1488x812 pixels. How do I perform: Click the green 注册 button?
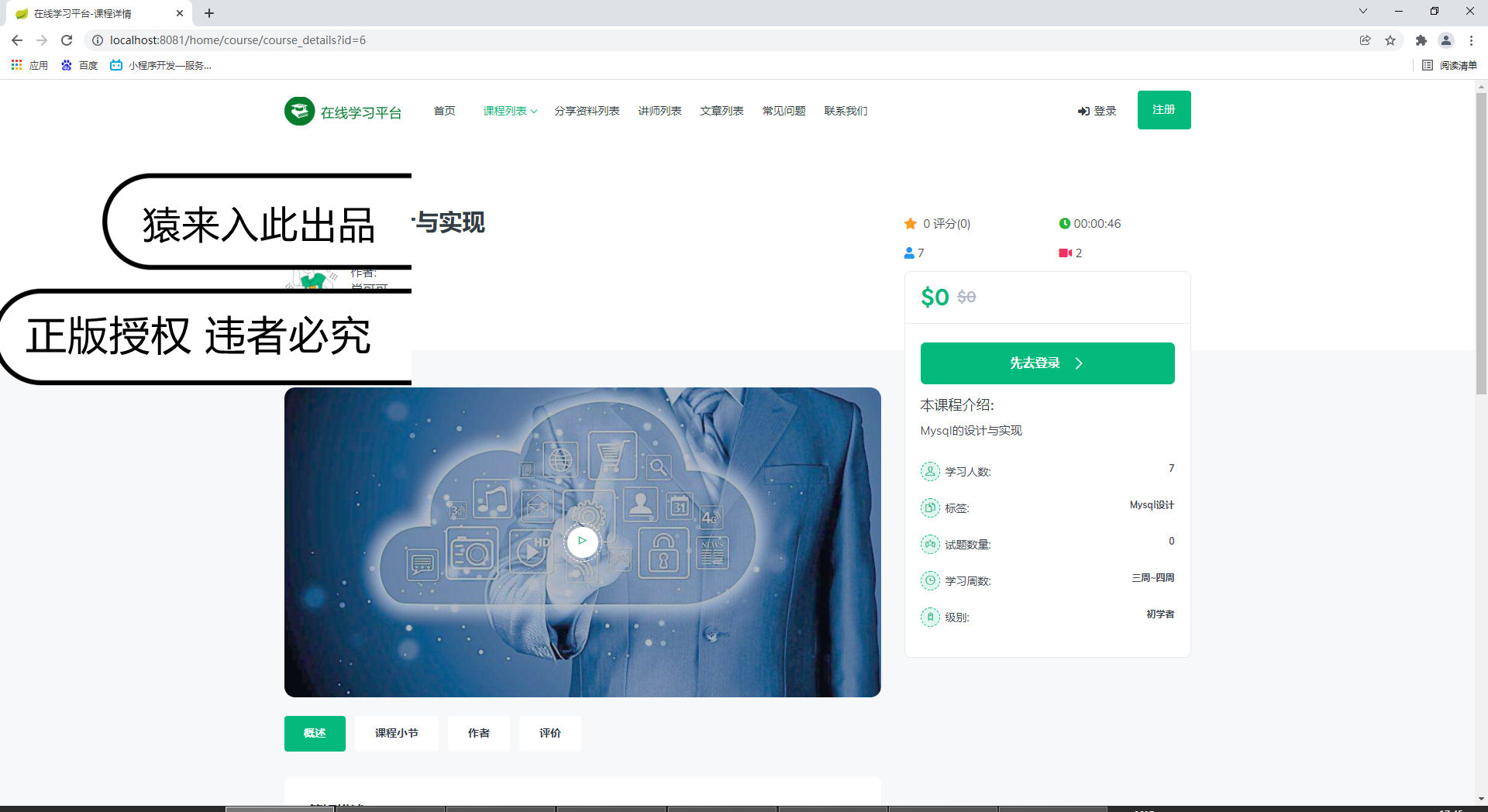click(1164, 110)
